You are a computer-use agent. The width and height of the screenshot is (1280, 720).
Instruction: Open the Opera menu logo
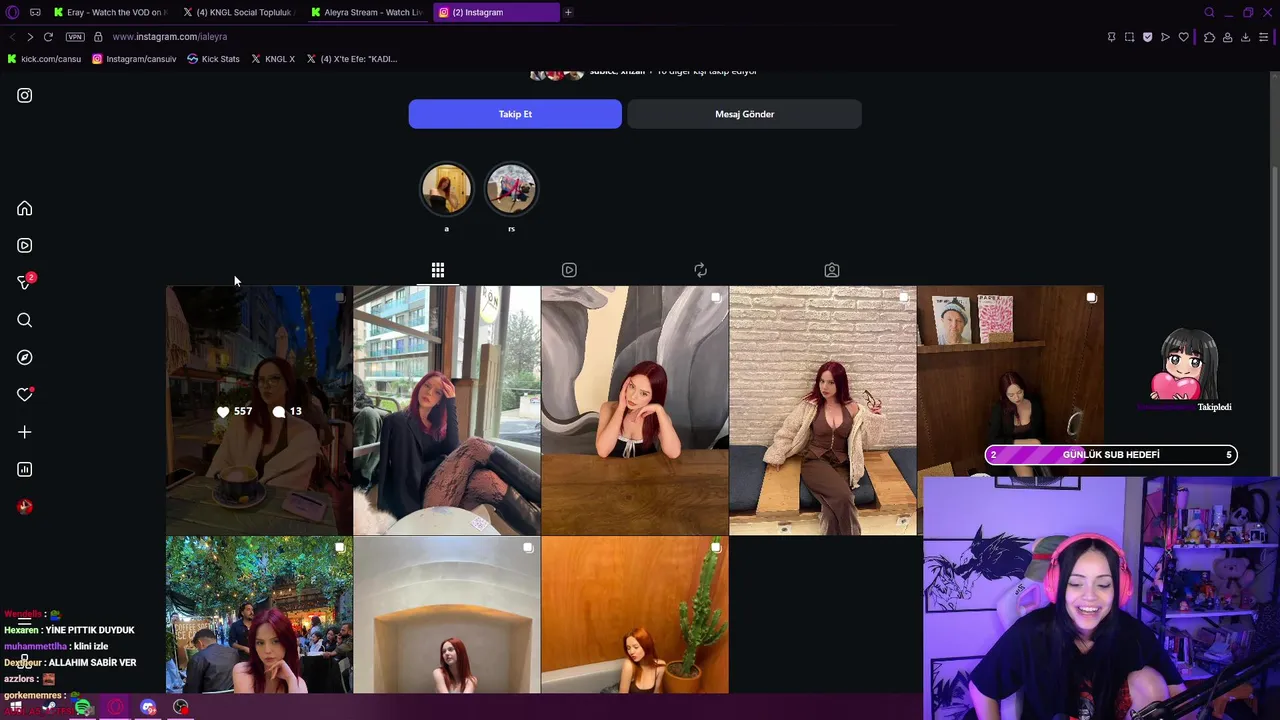click(12, 12)
